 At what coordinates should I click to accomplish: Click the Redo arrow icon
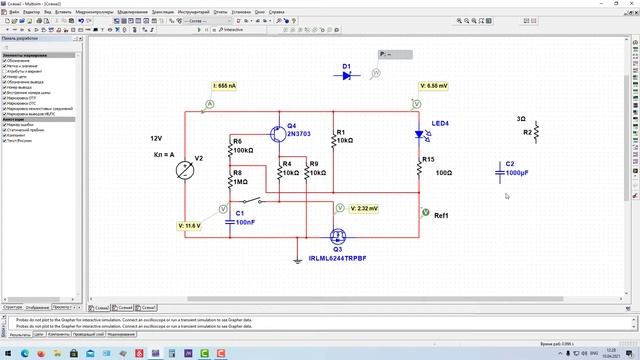tap(89, 21)
